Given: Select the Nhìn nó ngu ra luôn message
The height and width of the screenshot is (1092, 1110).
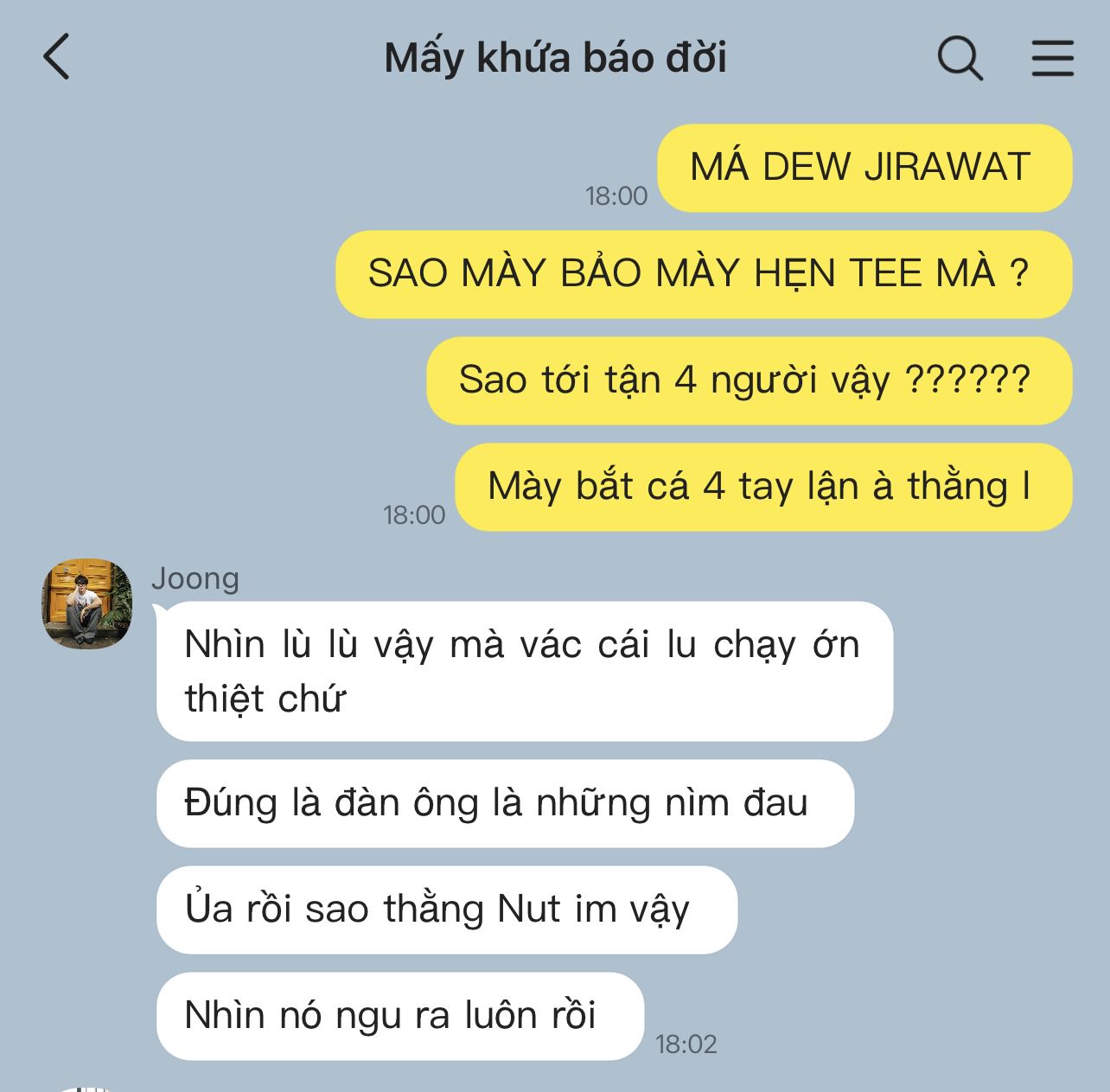Looking at the screenshot, I should pyautogui.click(x=400, y=1016).
